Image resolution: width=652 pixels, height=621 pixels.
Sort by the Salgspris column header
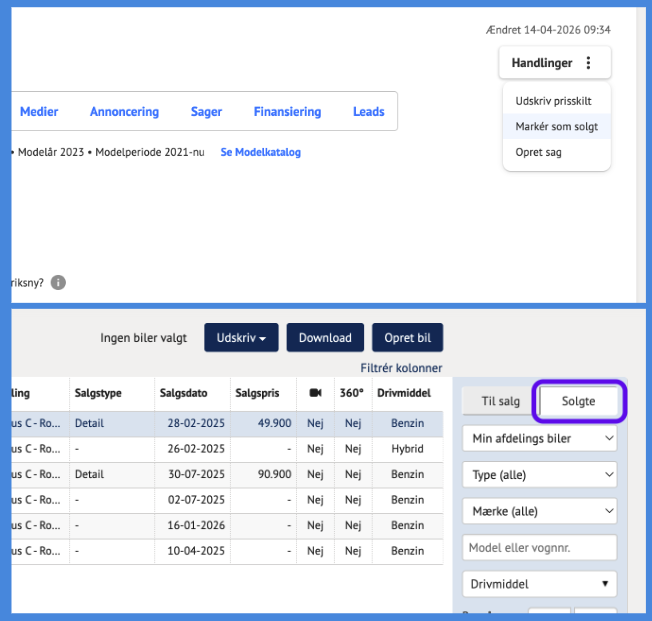257,393
